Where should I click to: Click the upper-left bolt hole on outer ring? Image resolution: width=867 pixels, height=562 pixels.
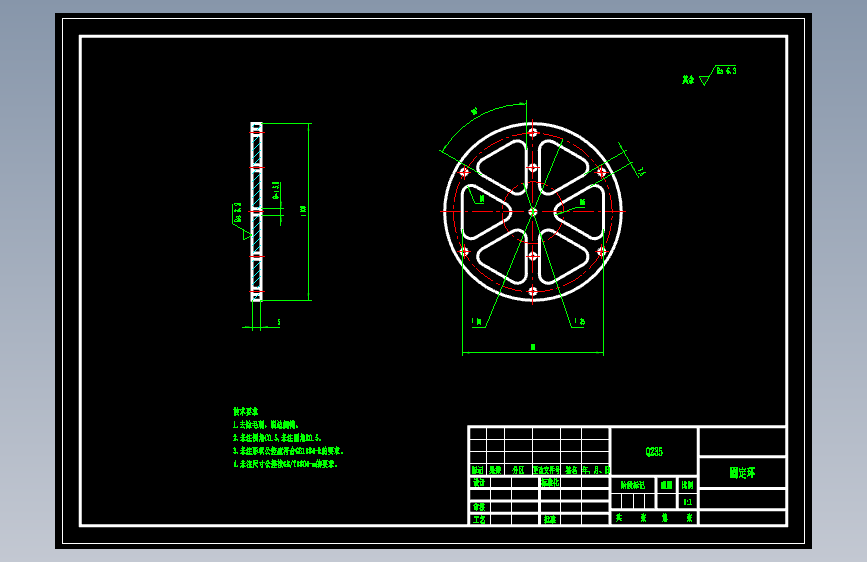(x=464, y=173)
